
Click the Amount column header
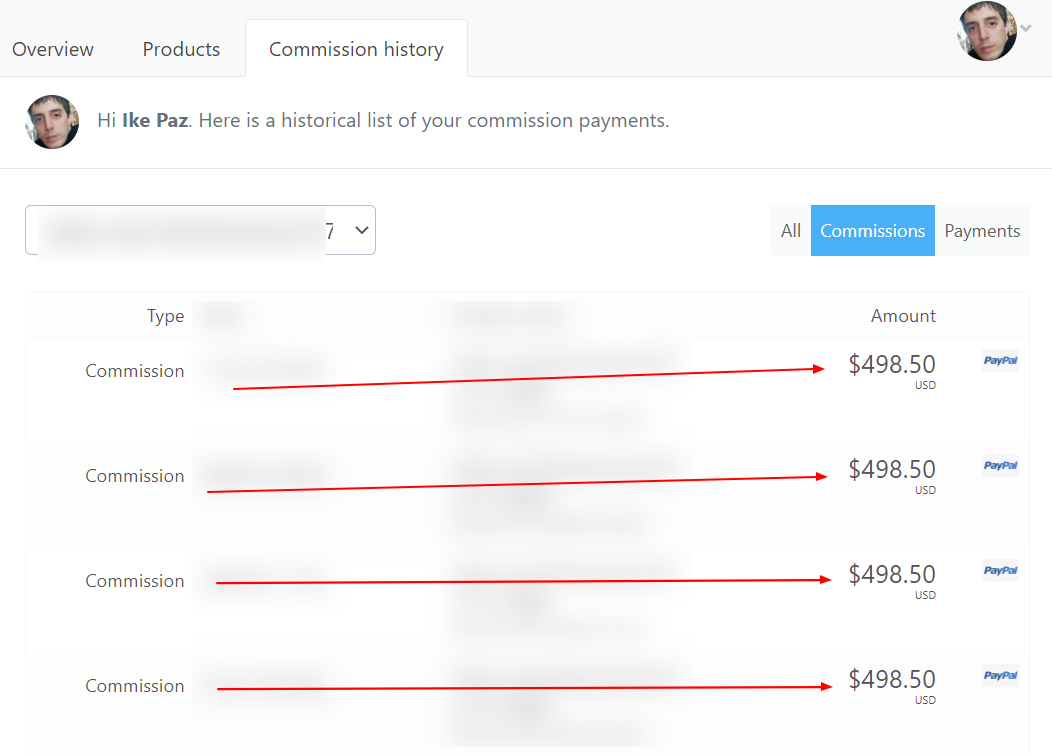pyautogui.click(x=903, y=316)
